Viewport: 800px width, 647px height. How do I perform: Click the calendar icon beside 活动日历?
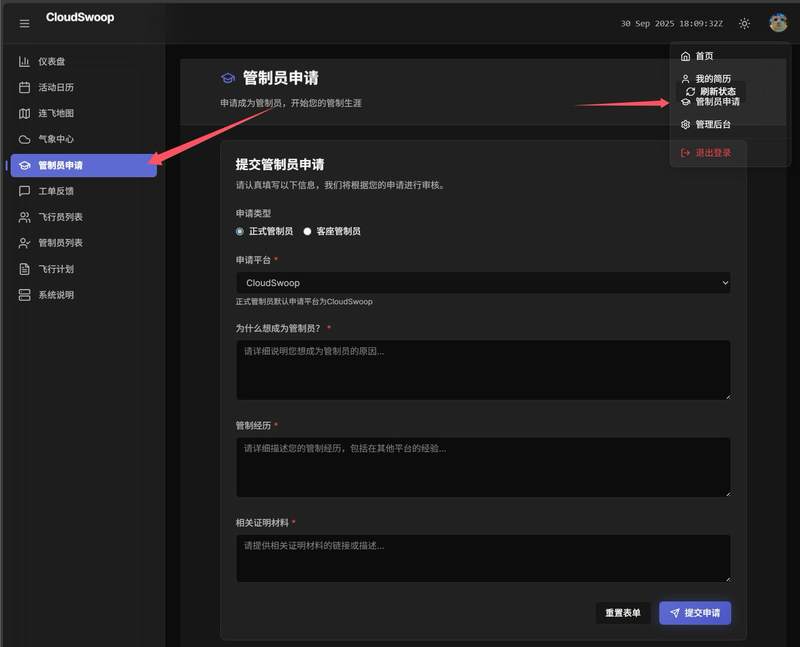[24, 87]
